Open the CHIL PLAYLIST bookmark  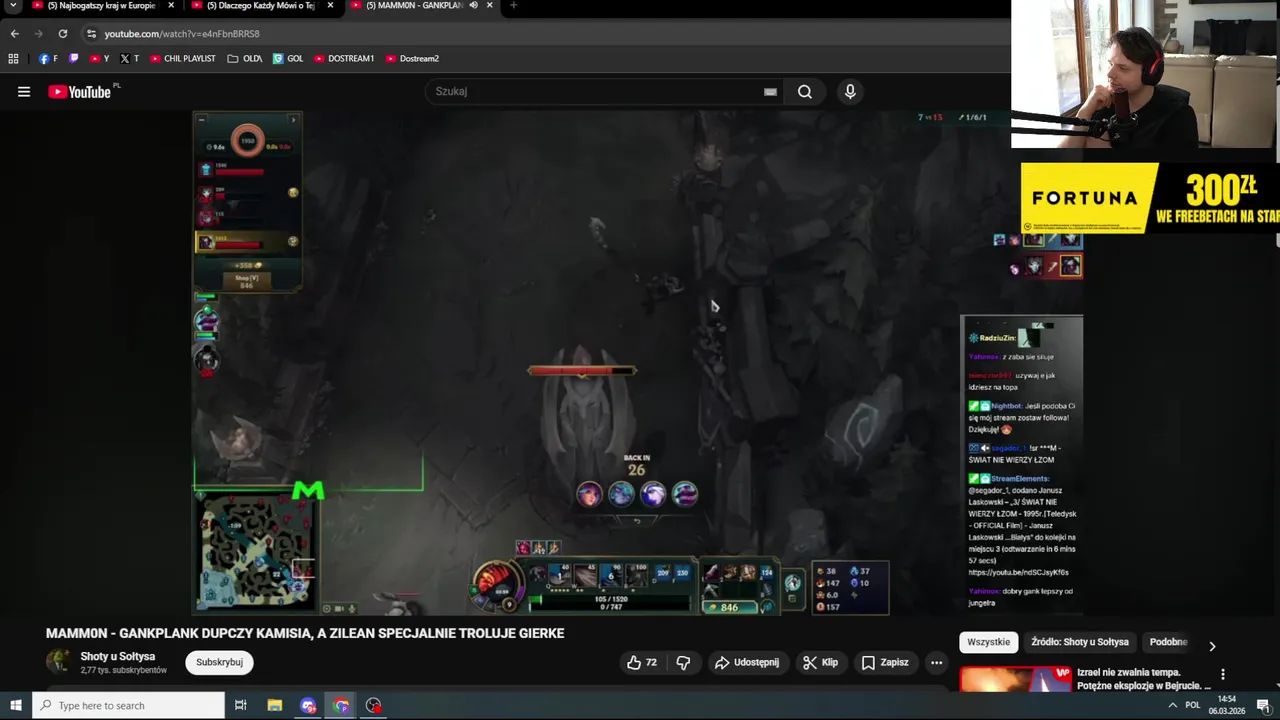(x=183, y=59)
